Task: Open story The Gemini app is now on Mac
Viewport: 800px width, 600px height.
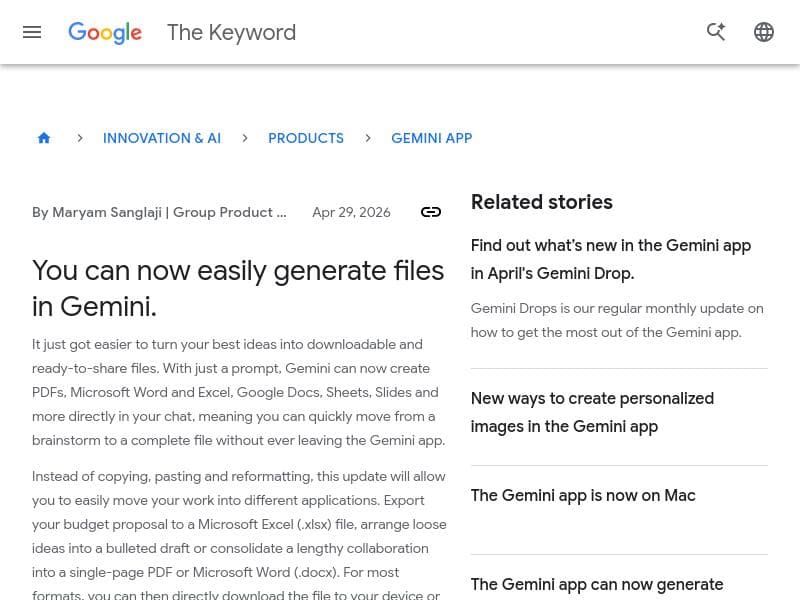Action: pyautogui.click(x=583, y=495)
